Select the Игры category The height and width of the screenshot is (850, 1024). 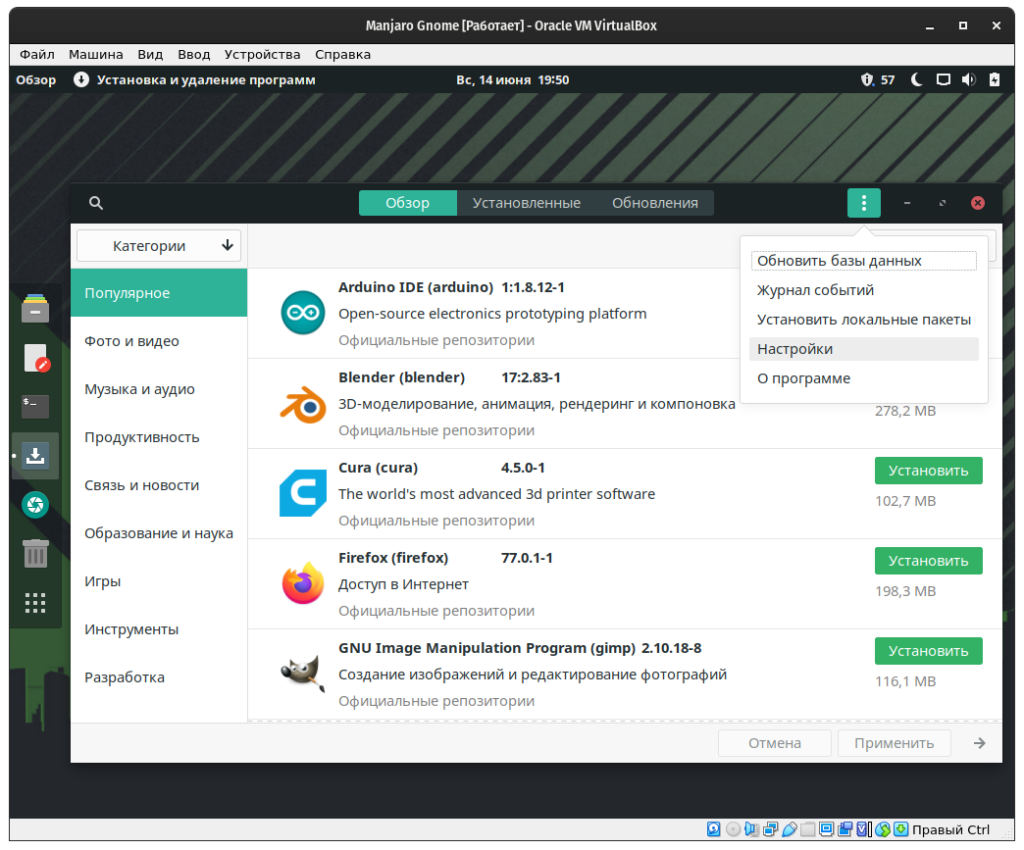[159, 581]
